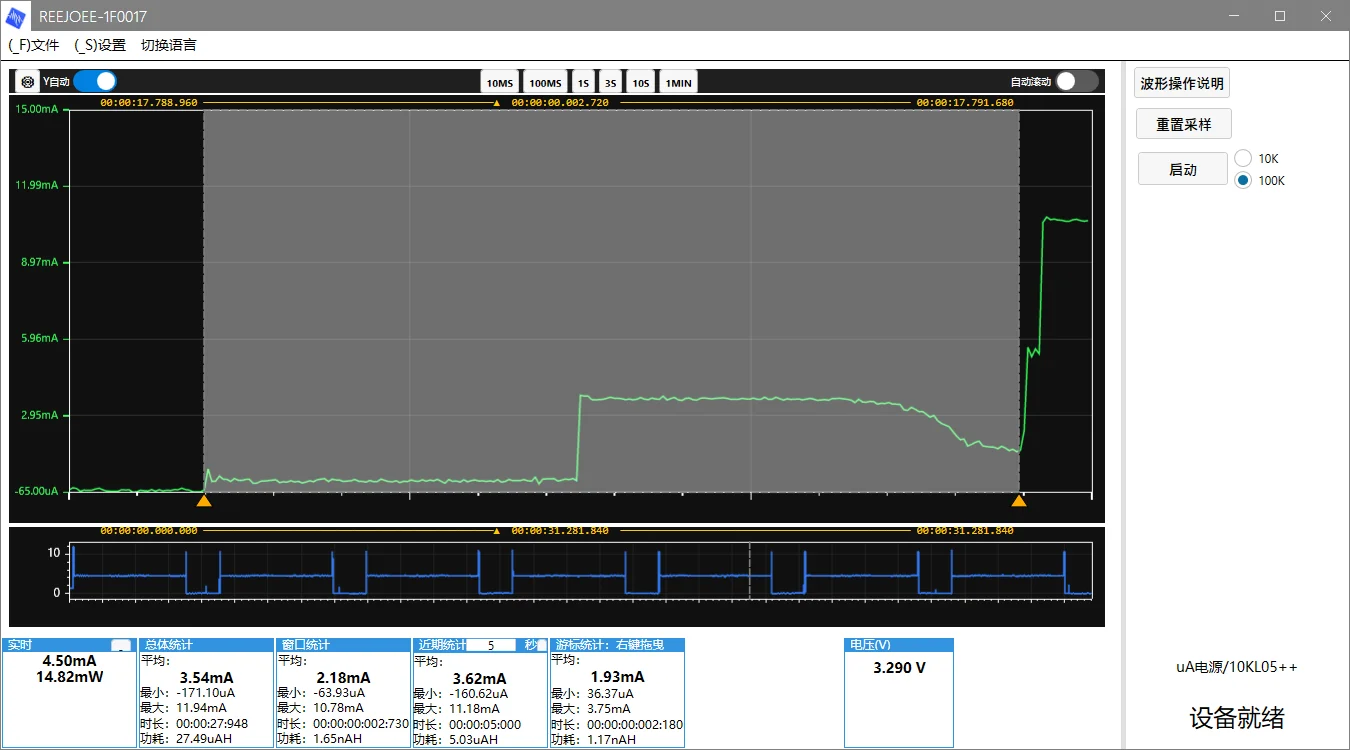
Task: Toggle the Y自动 auto-scale switch
Action: [x=95, y=81]
